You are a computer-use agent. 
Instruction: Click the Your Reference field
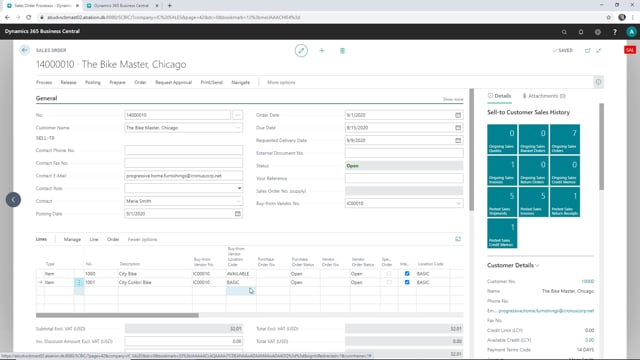pos(404,178)
